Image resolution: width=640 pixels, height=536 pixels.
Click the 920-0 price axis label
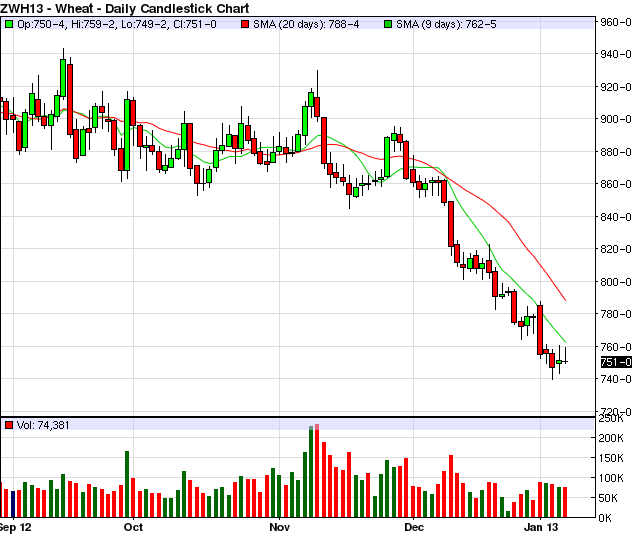(x=616, y=87)
